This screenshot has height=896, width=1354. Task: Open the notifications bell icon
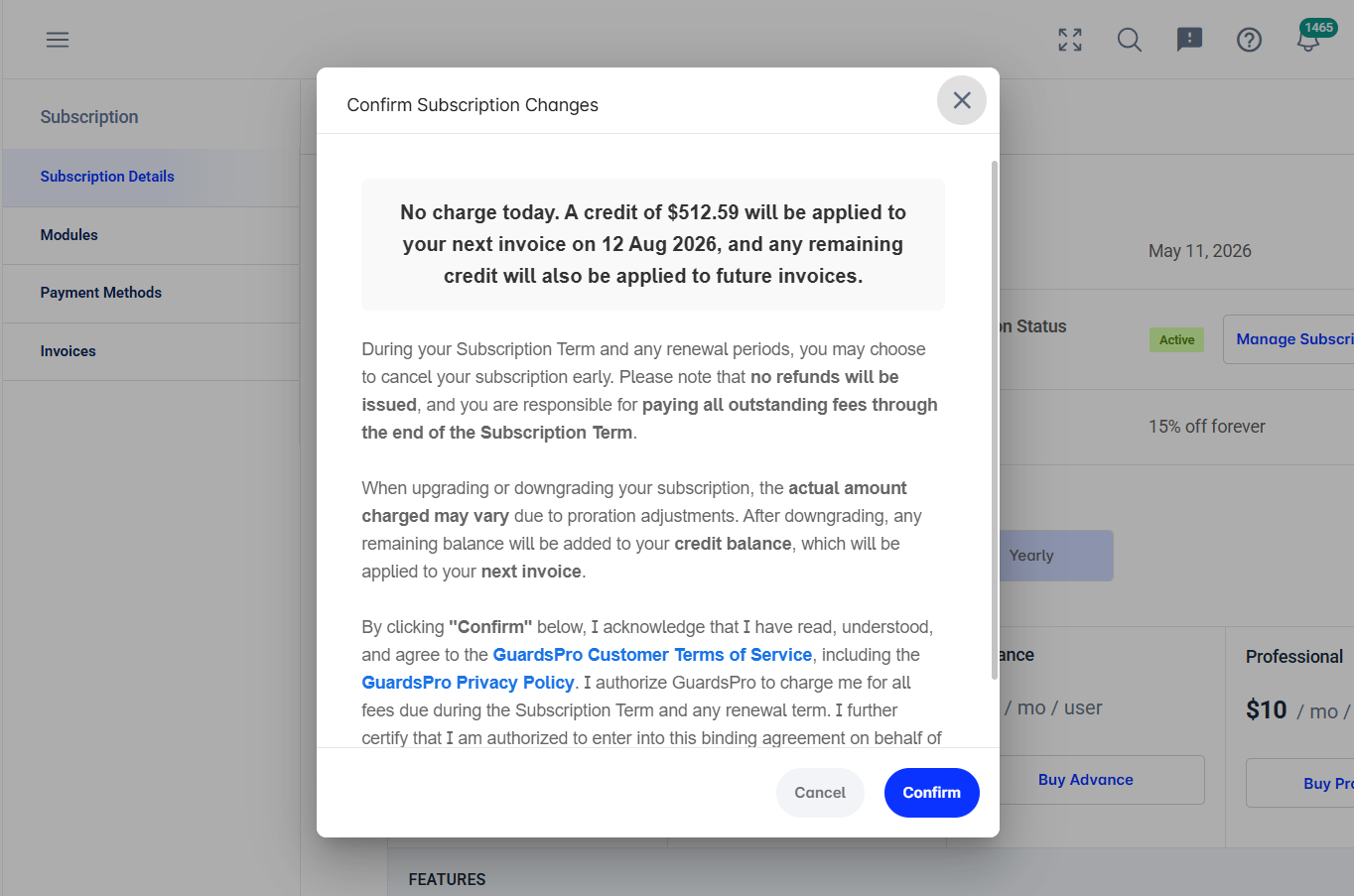(x=1308, y=43)
